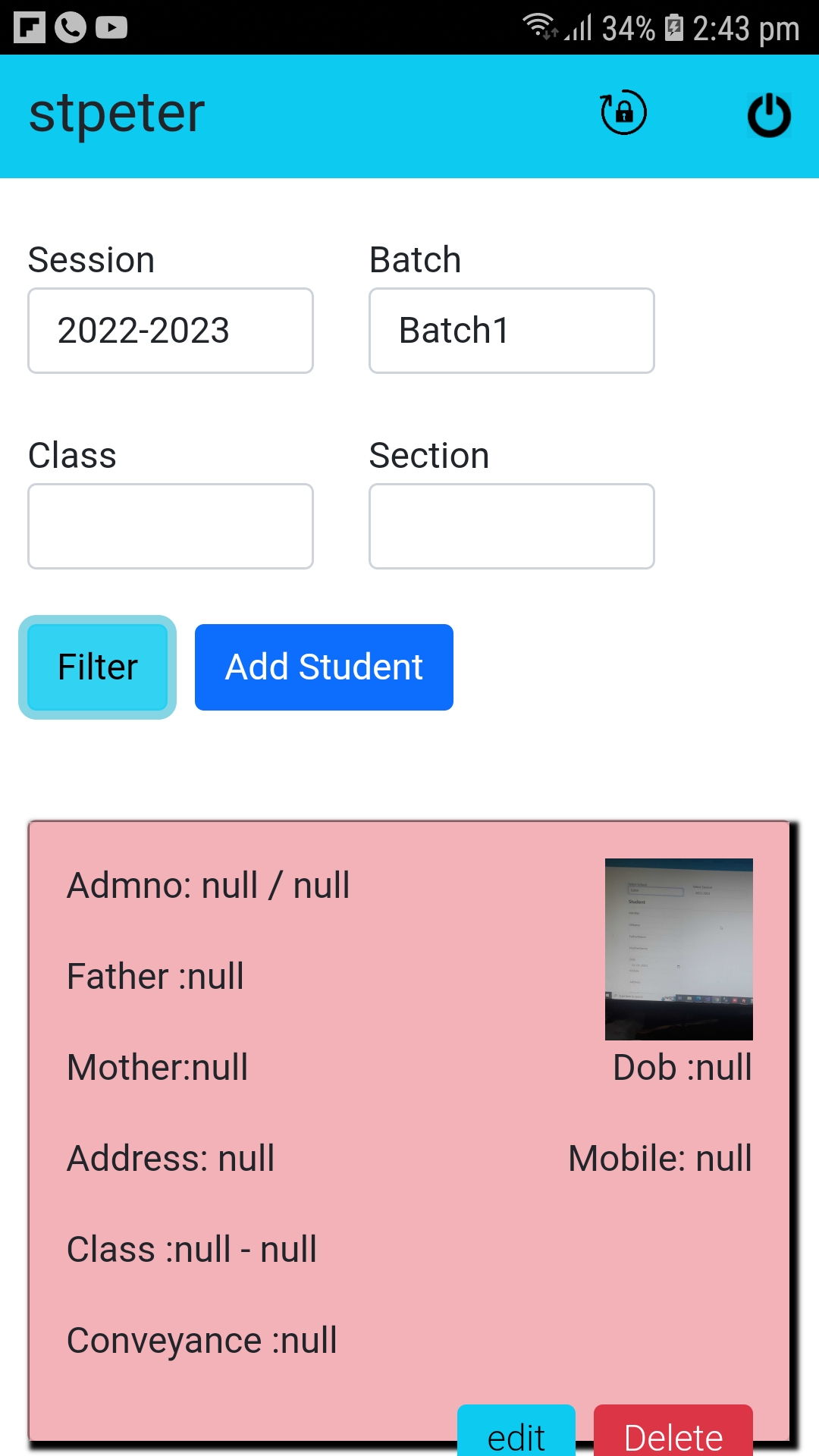Tap the Wi-Fi icon in status bar

(x=538, y=27)
